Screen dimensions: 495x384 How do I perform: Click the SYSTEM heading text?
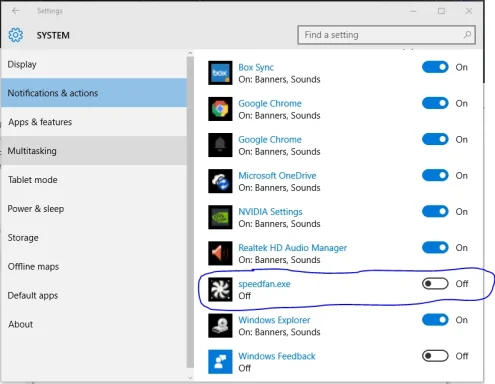pos(53,35)
